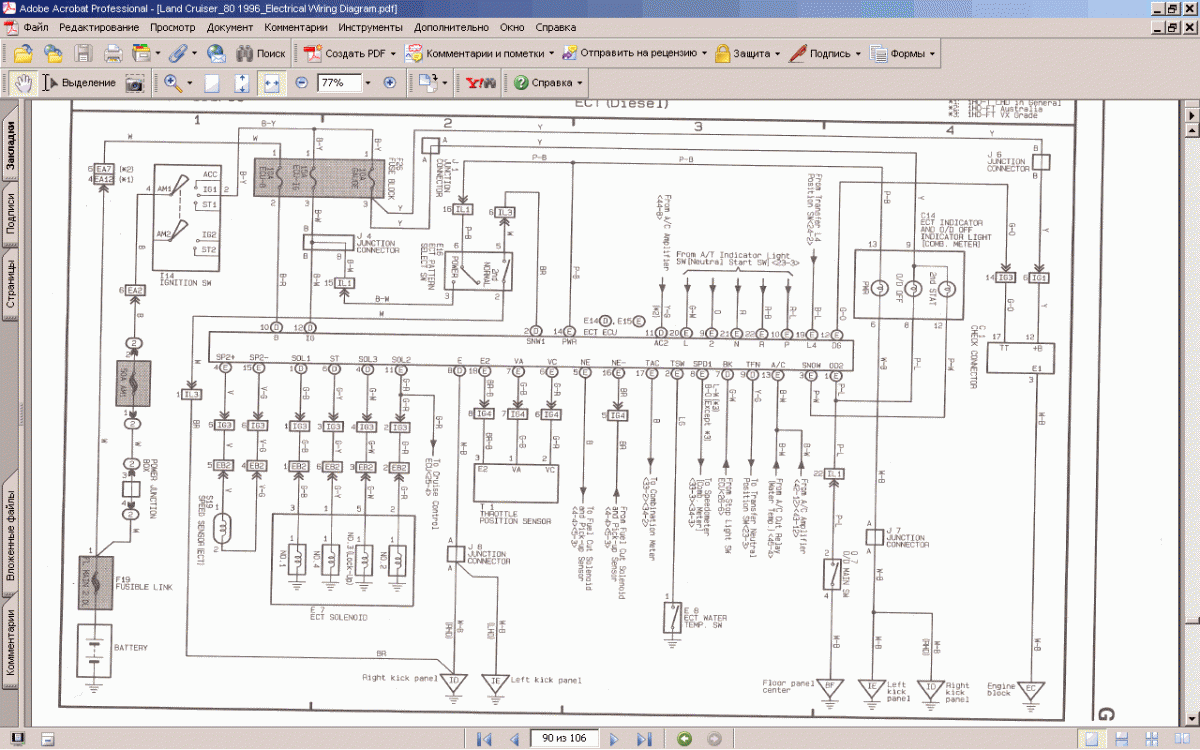
Task: Click the zoom out minus button
Action: (302, 83)
